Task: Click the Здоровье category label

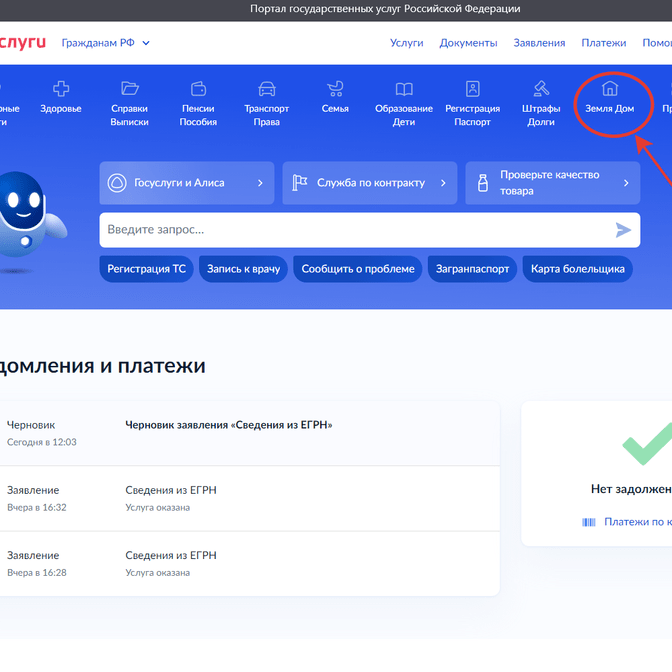Action: [x=61, y=108]
